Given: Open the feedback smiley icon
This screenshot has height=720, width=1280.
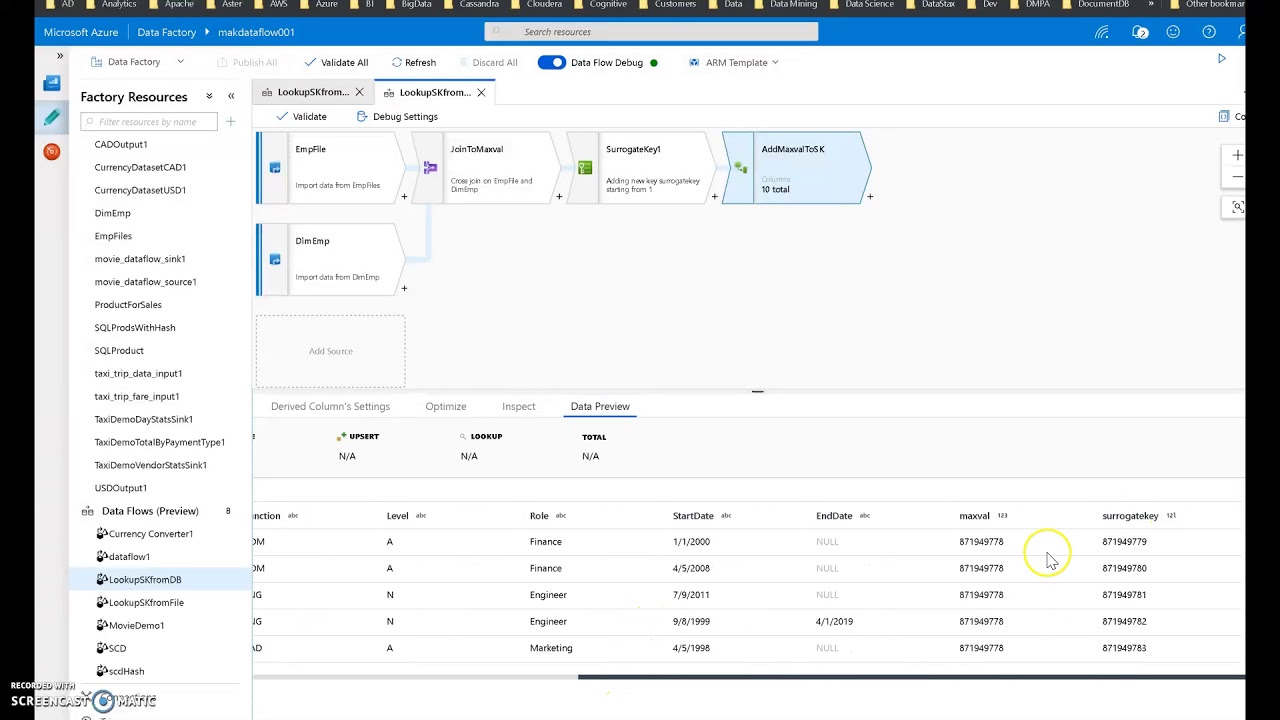Looking at the screenshot, I should [x=1173, y=32].
